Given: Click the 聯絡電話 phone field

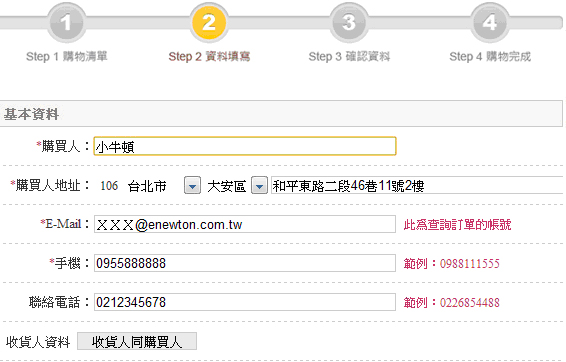Looking at the screenshot, I should [245, 302].
